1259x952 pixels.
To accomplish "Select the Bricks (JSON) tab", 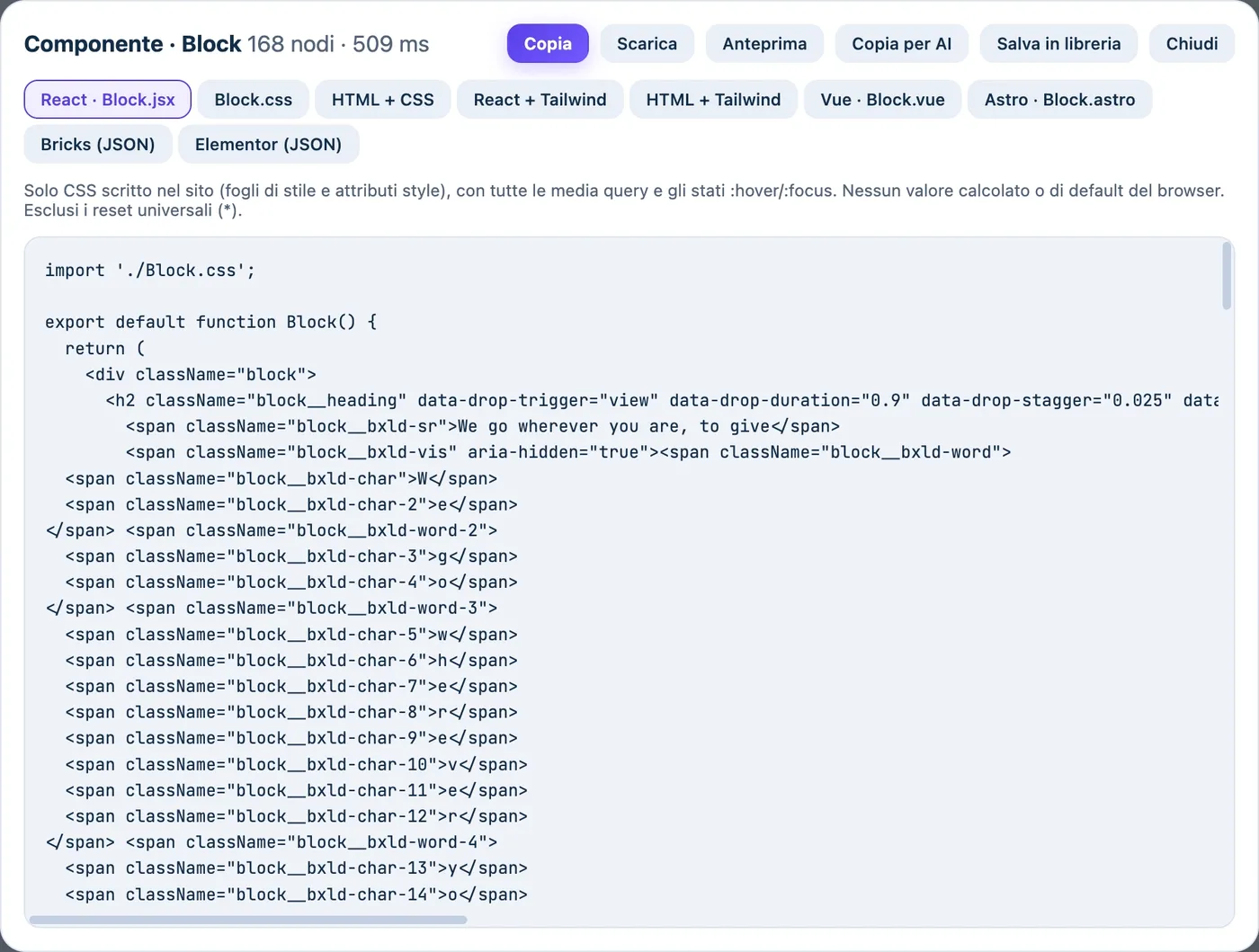I will pyautogui.click(x=98, y=144).
